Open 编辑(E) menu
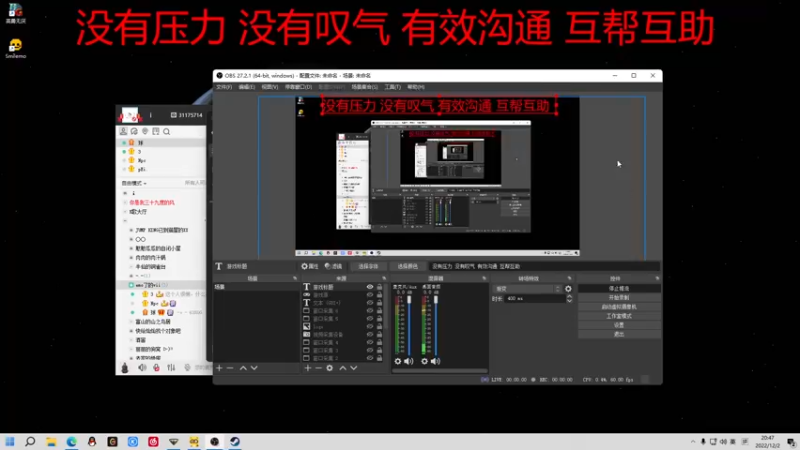The image size is (800, 450). [246, 87]
